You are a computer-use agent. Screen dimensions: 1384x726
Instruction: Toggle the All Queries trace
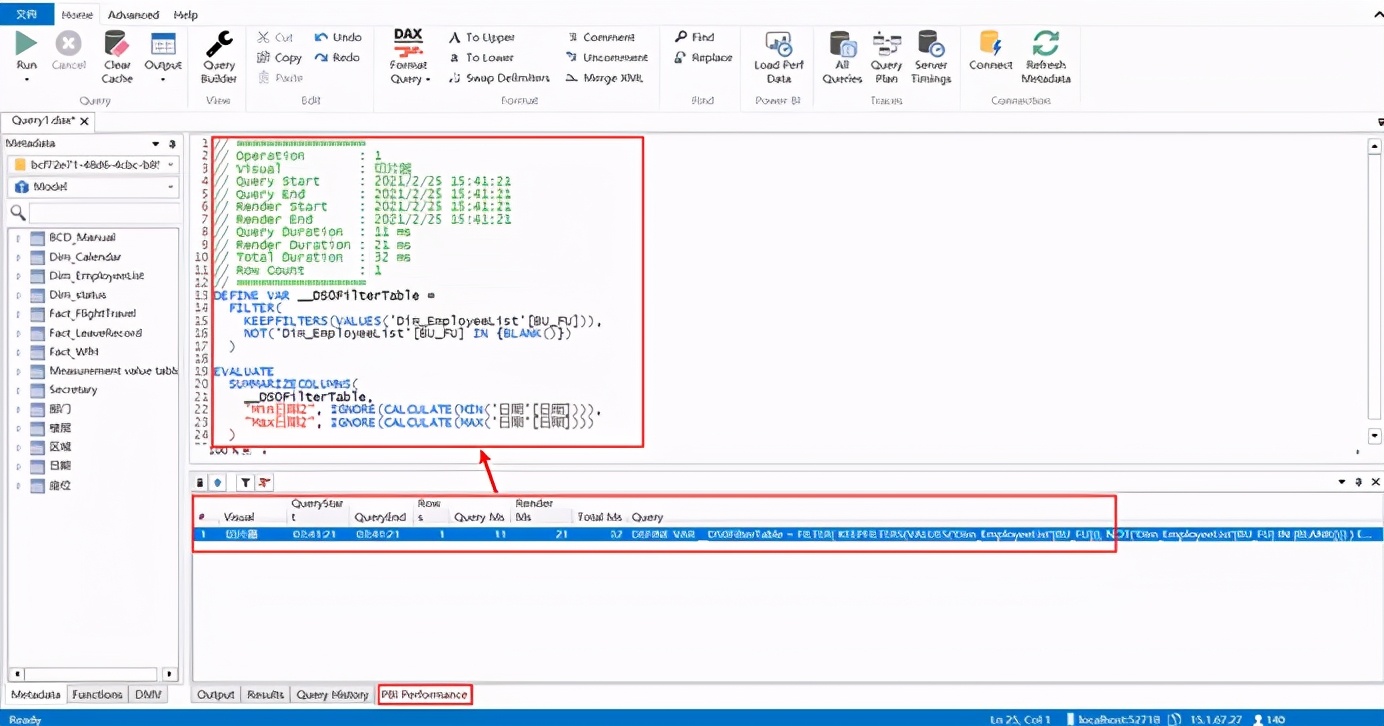(842, 57)
